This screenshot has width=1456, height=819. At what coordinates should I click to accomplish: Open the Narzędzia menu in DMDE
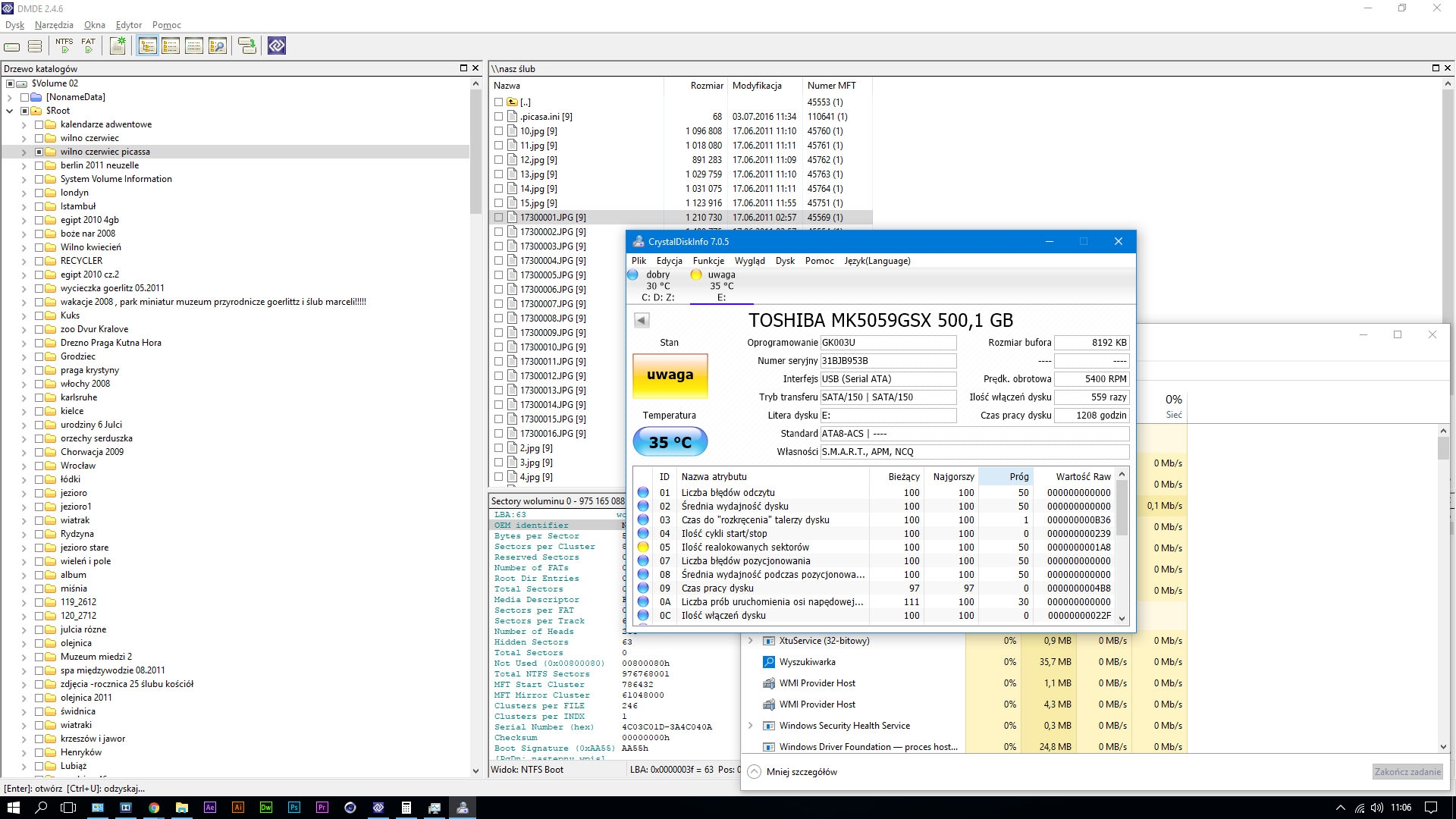coord(54,25)
